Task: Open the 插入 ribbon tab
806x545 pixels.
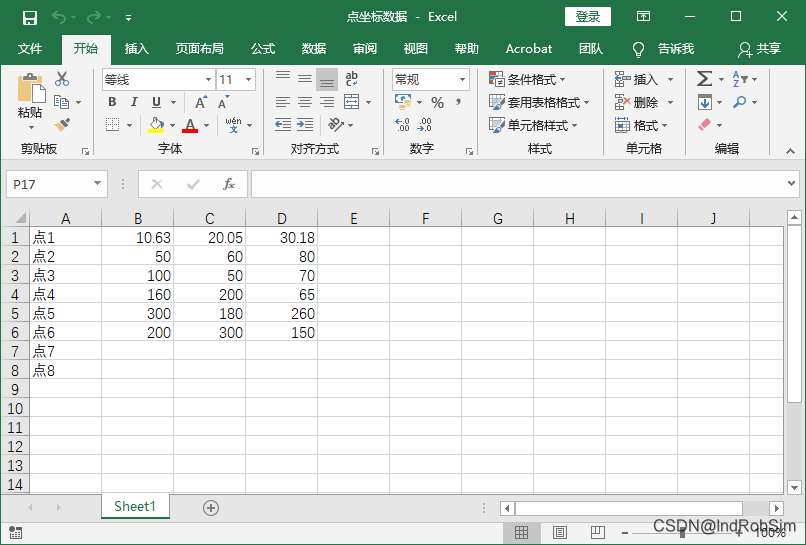Action: [136, 48]
